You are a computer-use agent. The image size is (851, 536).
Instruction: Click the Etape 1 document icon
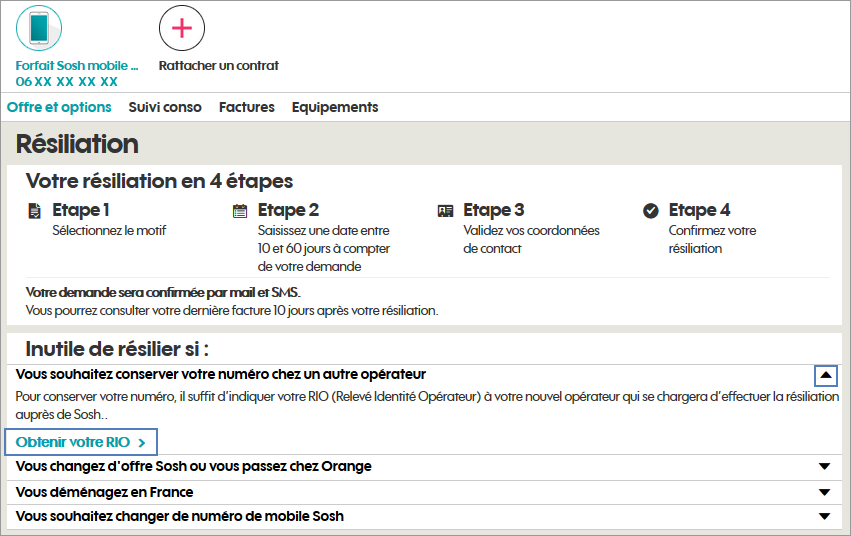pyautogui.click(x=35, y=211)
